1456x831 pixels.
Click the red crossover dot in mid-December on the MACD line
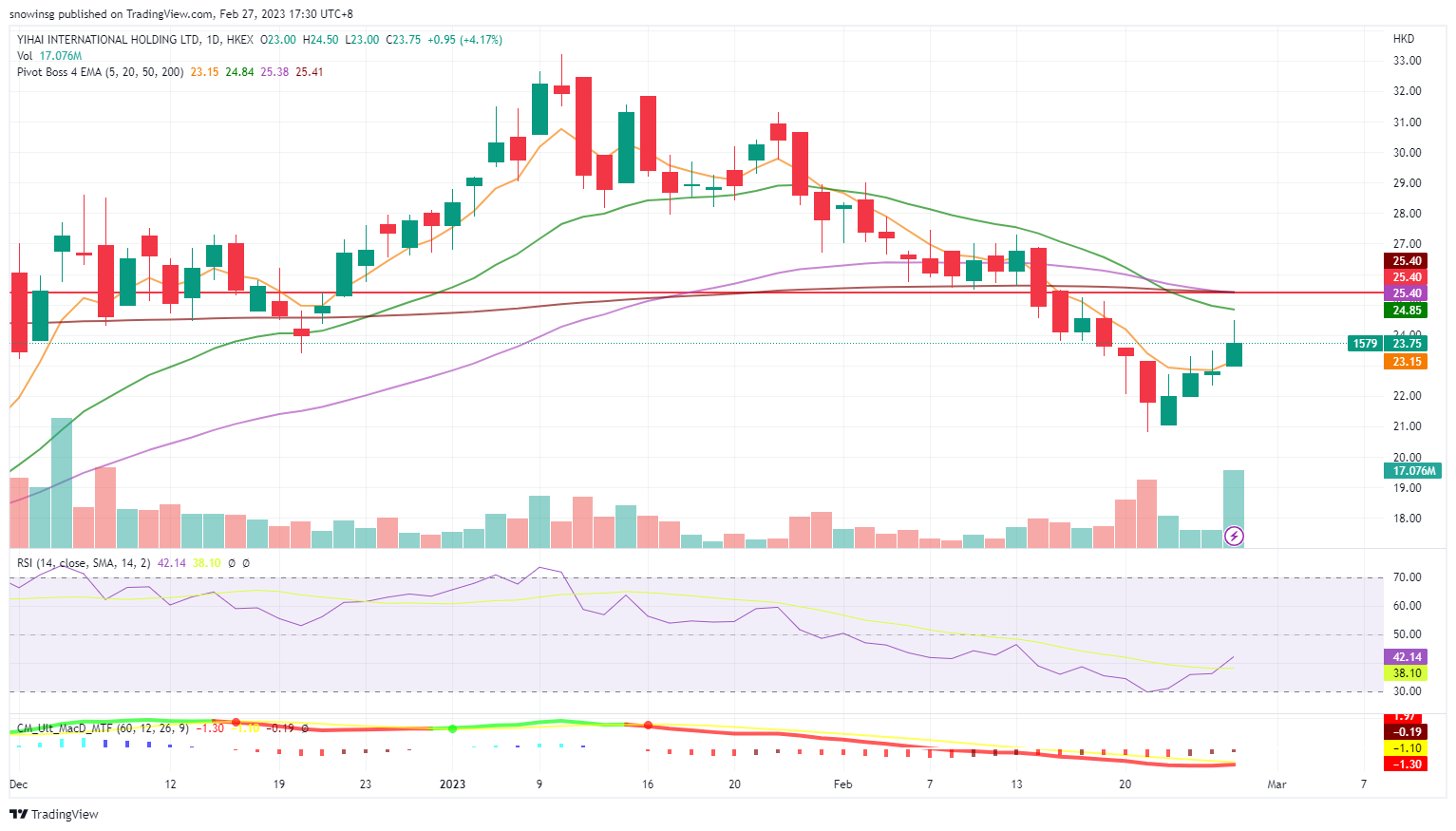click(x=236, y=723)
